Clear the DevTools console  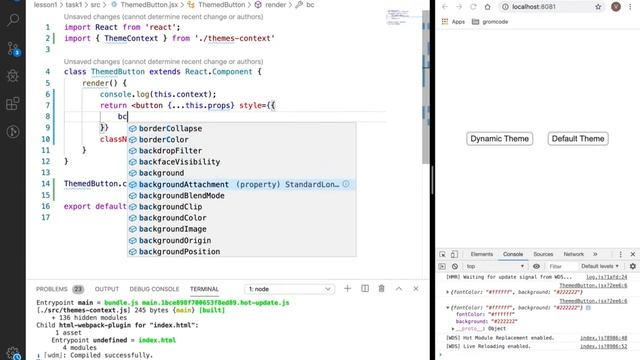coord(455,266)
